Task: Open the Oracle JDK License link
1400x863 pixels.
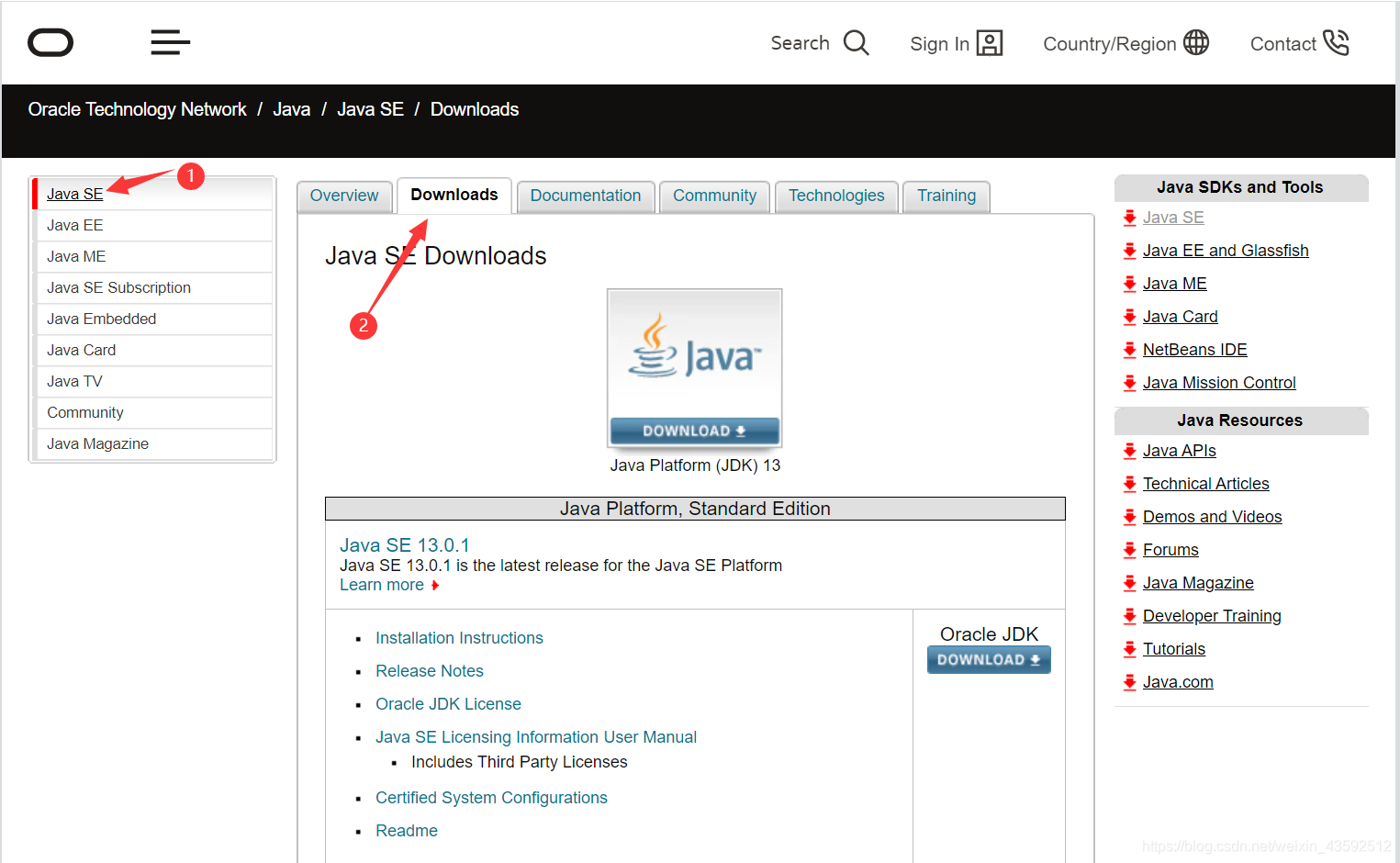Action: [448, 704]
